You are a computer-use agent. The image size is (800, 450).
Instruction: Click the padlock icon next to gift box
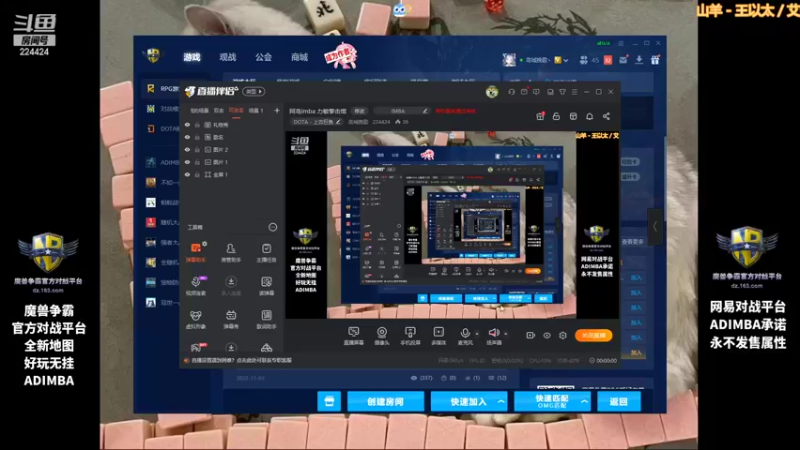click(x=556, y=116)
